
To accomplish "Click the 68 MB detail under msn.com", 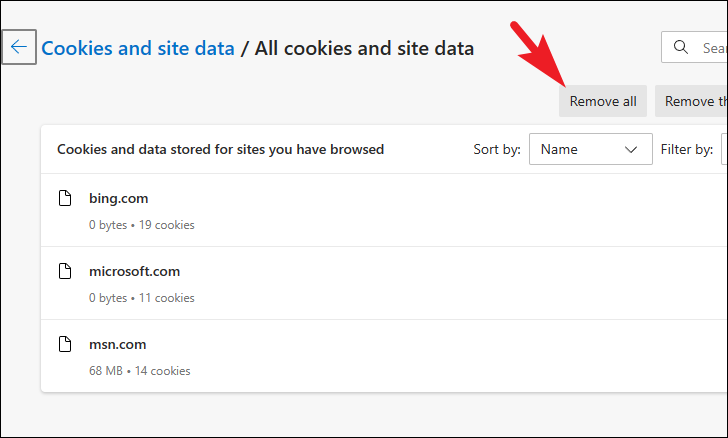I will coord(106,371).
